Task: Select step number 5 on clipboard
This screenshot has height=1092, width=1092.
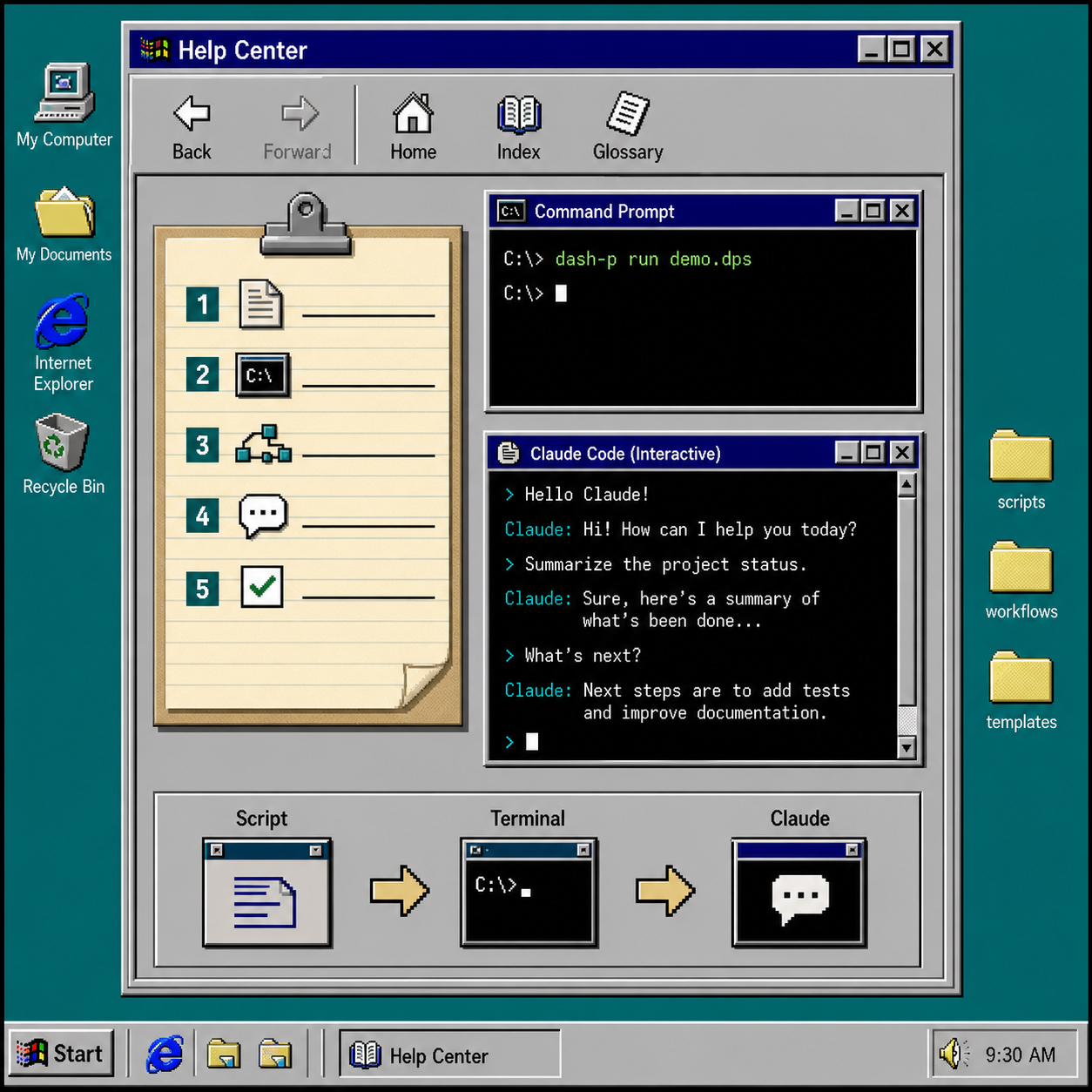Action: pos(202,589)
